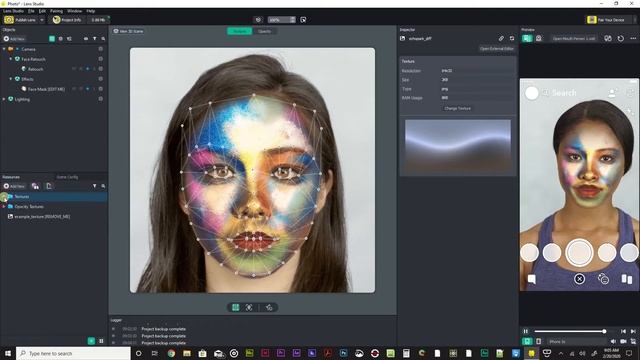Toggle blue component icon on Face Mask row

(x=87, y=89)
